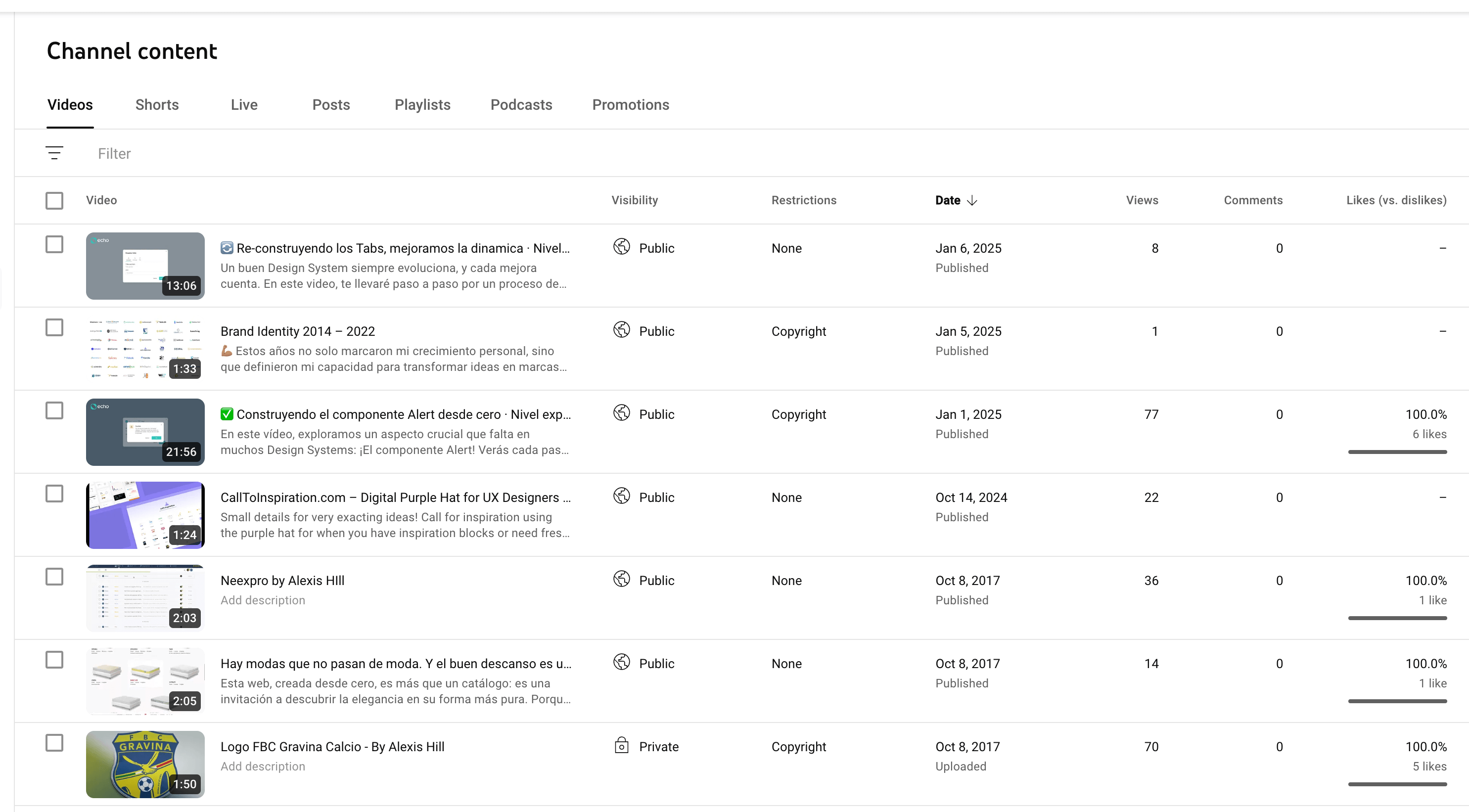
Task: Select the Brand Identity 2014 – 2022 checkbox
Action: 54,327
